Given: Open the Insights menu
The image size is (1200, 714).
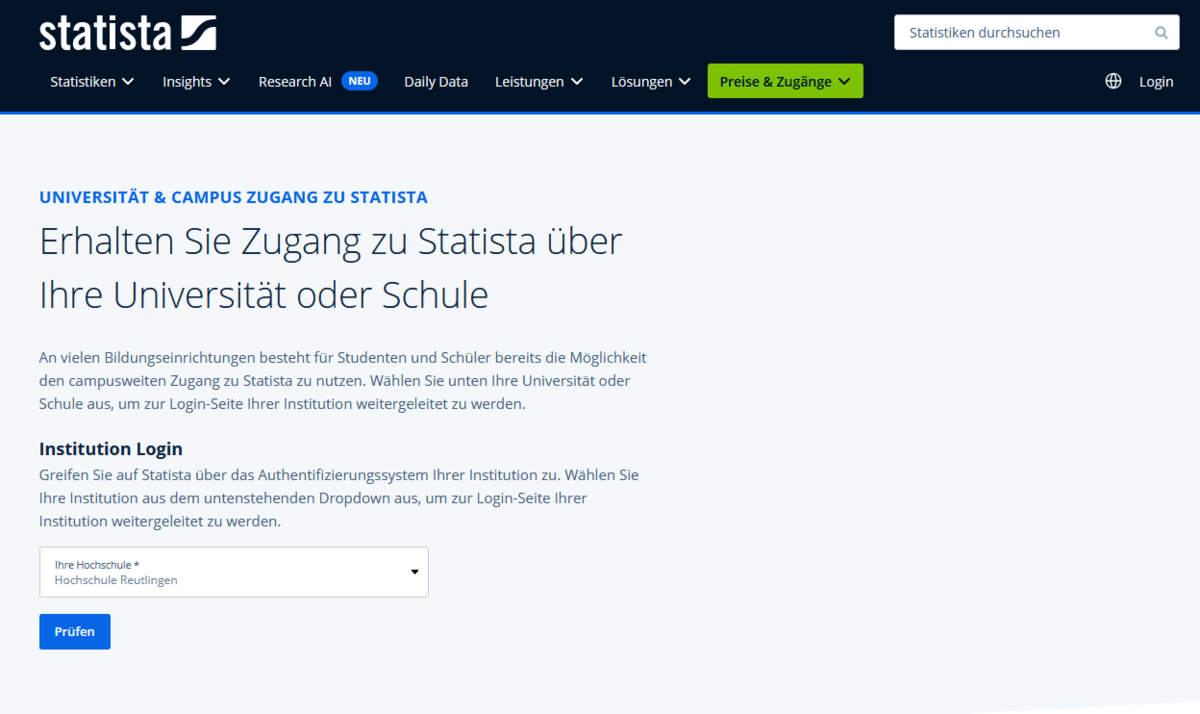Looking at the screenshot, I should point(187,82).
